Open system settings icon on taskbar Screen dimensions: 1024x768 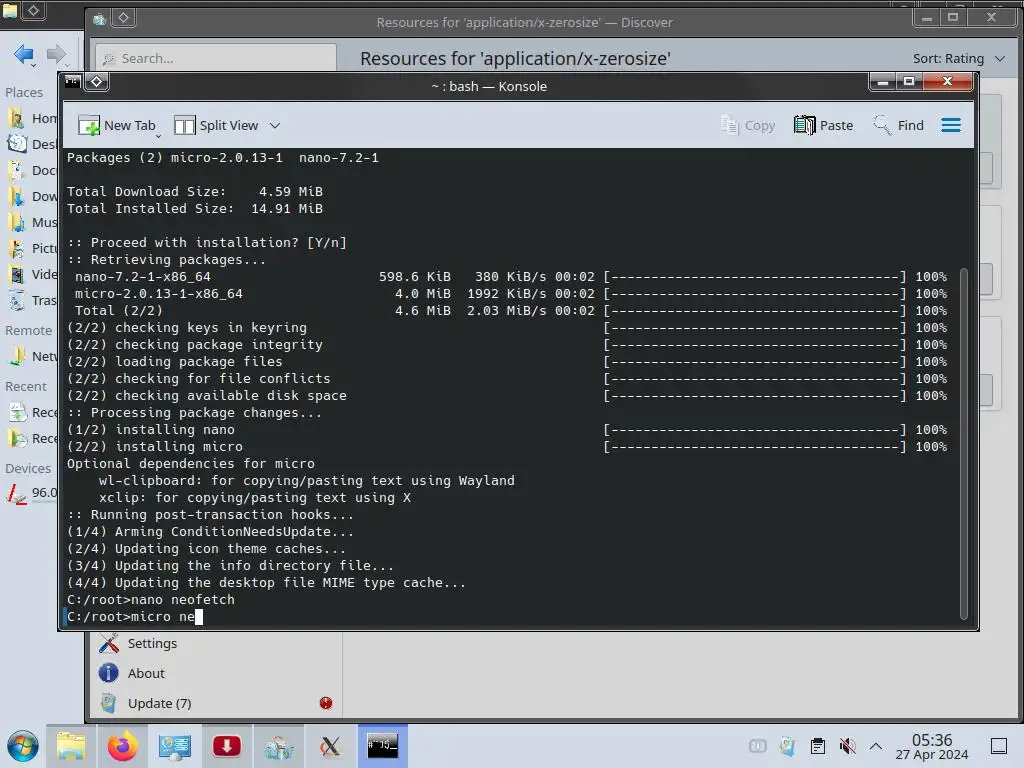pyautogui.click(x=174, y=746)
